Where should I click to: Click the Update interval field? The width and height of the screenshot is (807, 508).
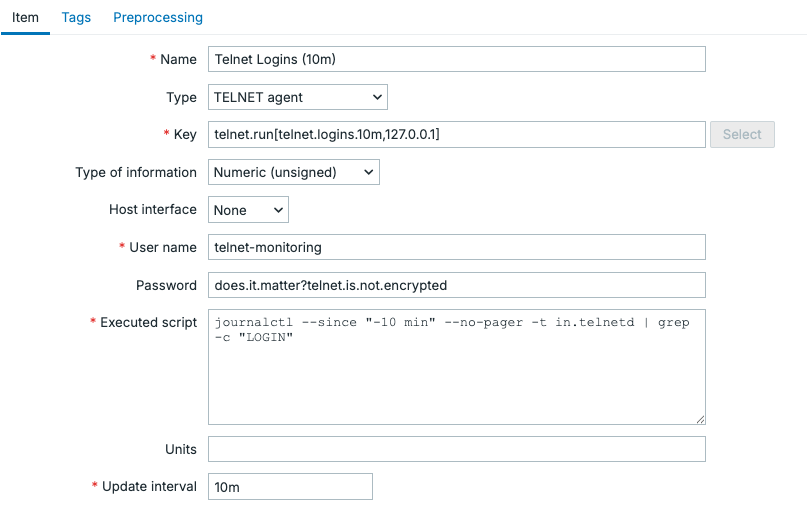(290, 487)
